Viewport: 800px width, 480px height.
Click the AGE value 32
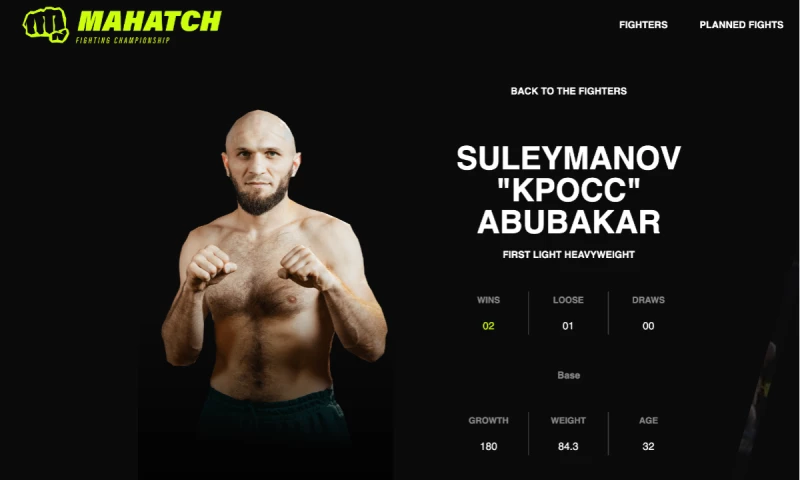pos(648,446)
